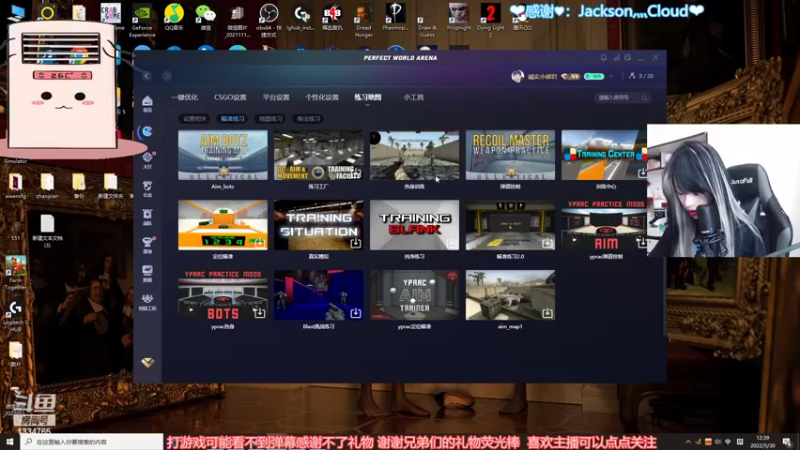
Task: Select the blue Pac-Man sidebar icon
Action: (147, 132)
